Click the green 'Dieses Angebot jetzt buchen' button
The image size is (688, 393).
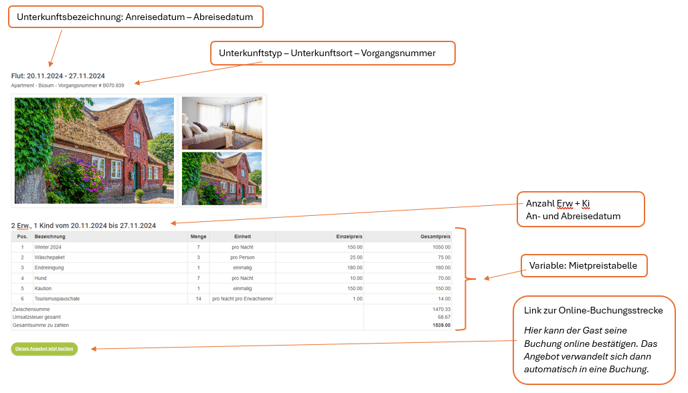click(x=44, y=349)
